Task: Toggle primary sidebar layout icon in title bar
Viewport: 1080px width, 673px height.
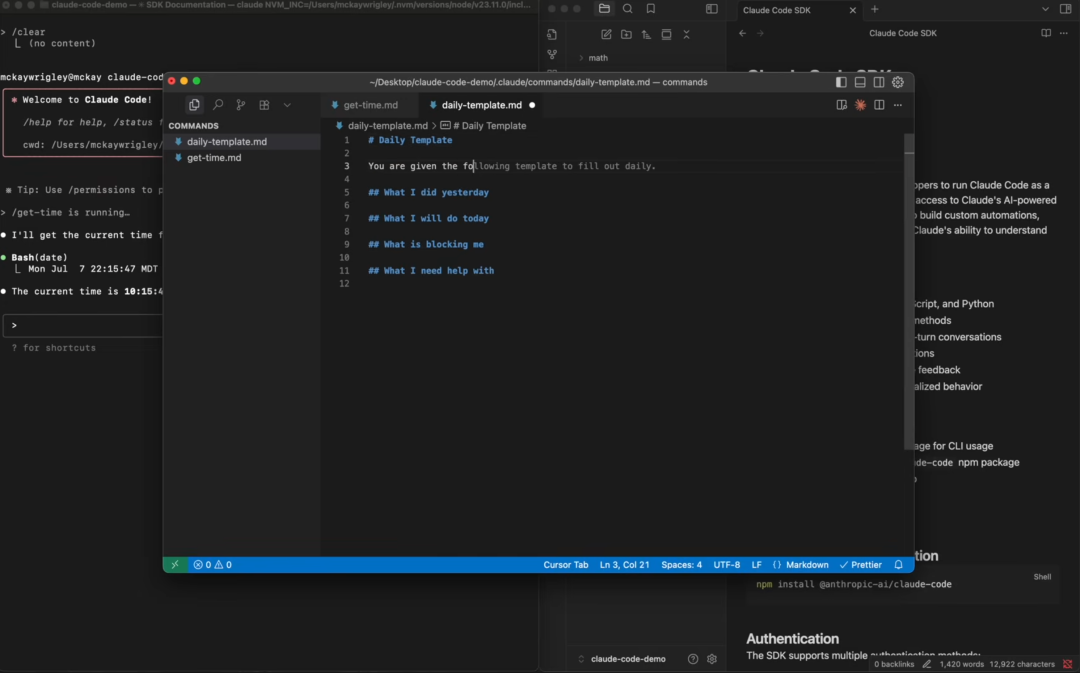Action: 841,82
